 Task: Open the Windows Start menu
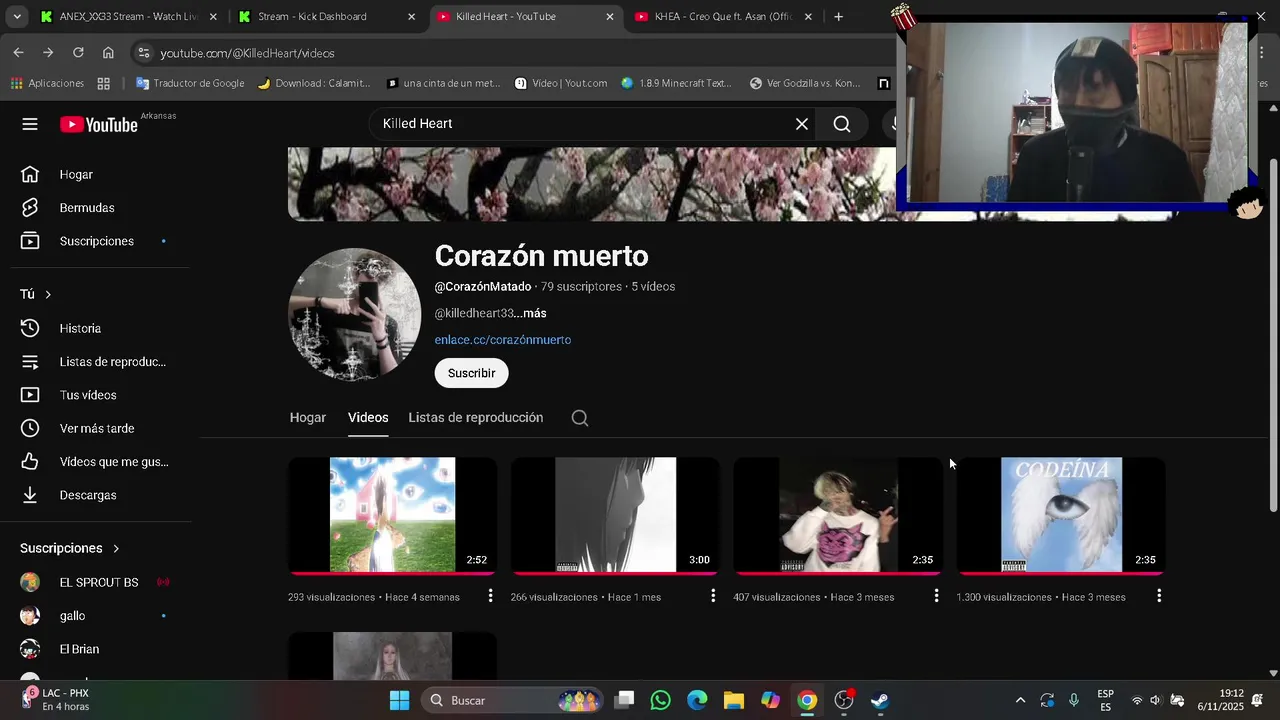[399, 700]
